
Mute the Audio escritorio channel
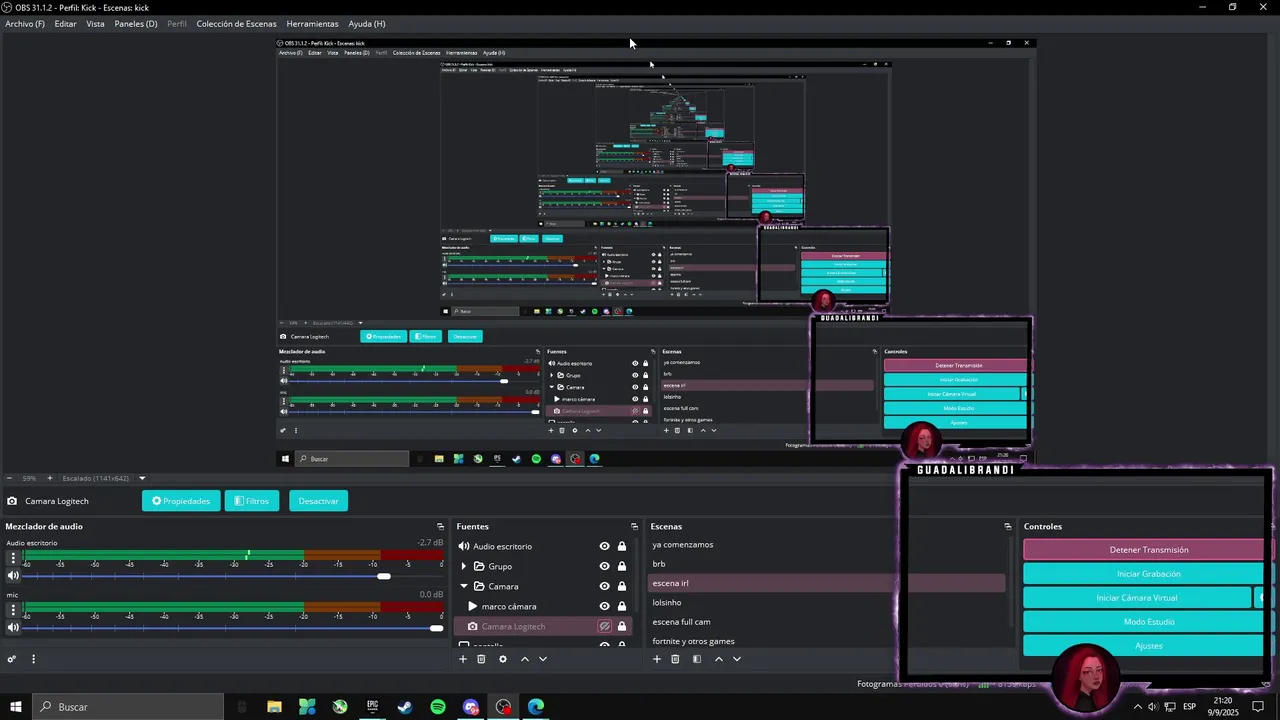coord(13,576)
